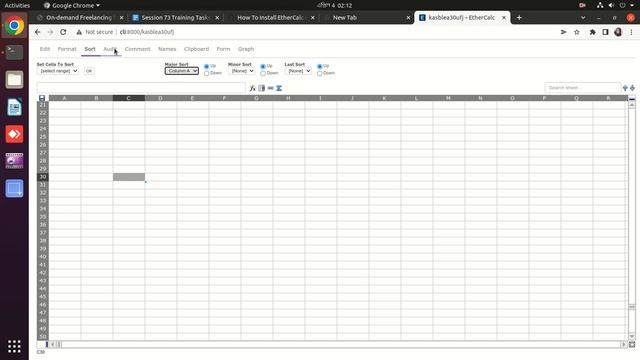Click the save disk icon at grid corner
This screenshot has width=640, height=360.
click(42, 98)
